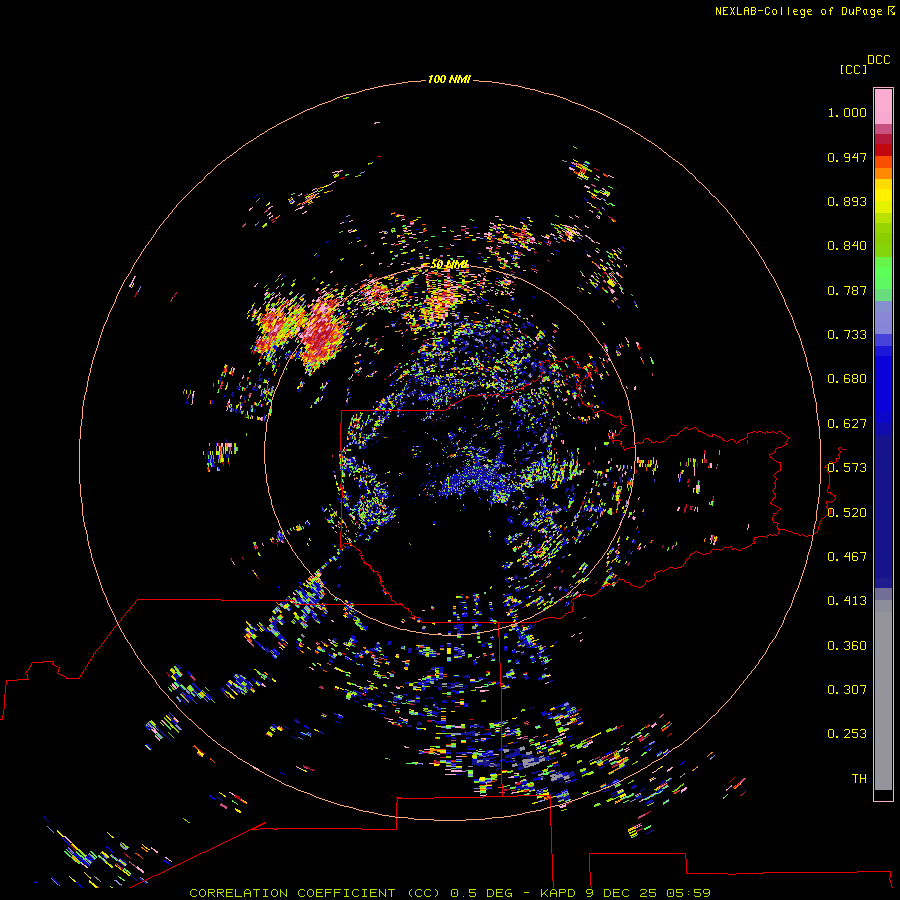This screenshot has width=900, height=900.
Task: Click the 0.840 scale value
Action: coord(847,246)
